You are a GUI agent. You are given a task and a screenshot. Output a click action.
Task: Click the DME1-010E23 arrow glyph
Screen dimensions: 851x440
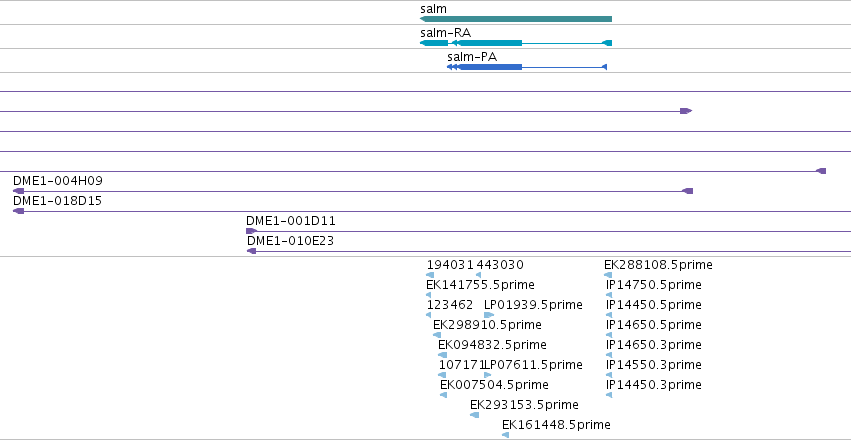tap(251, 251)
